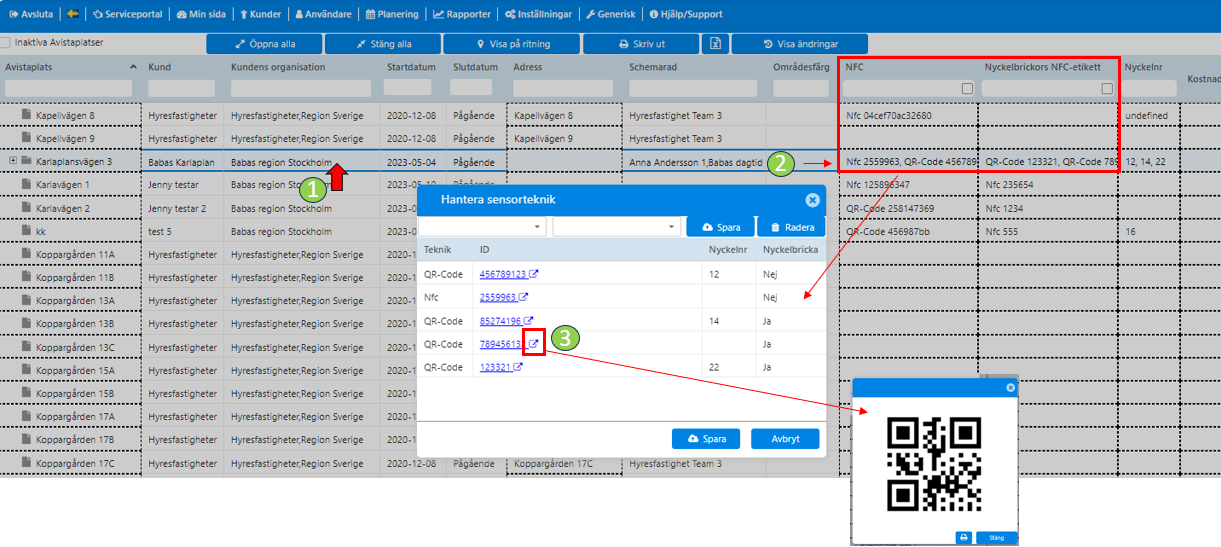Click the folder icon of Koppargården 17C
Image resolution: width=1221 pixels, height=547 pixels.
click(28, 463)
